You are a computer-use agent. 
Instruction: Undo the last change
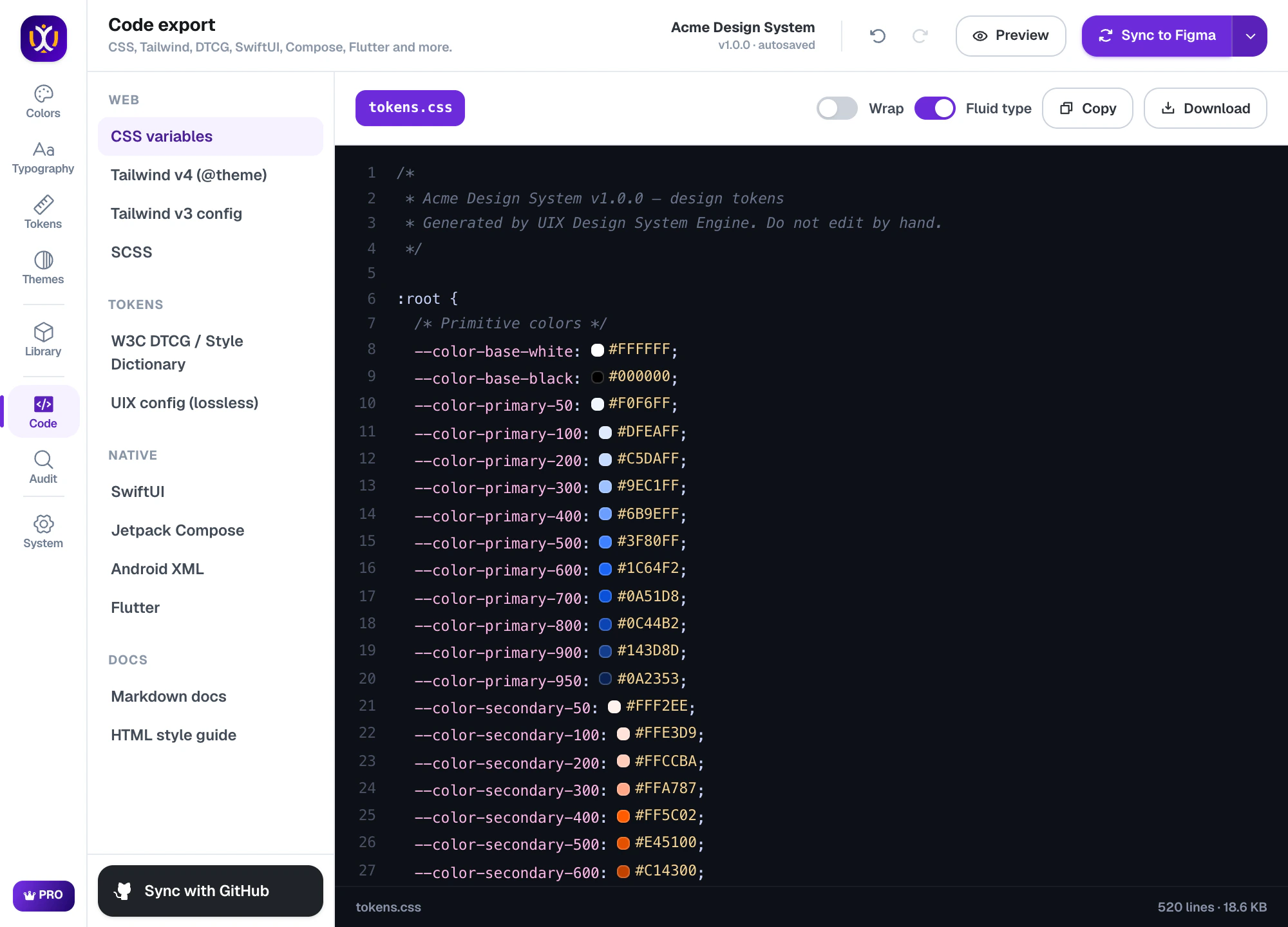click(x=878, y=36)
